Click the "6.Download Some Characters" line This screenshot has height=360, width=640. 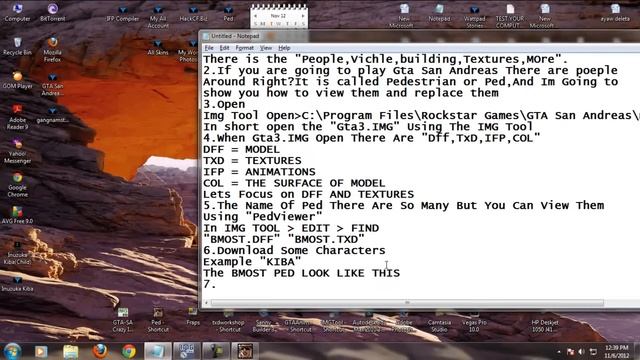[294, 250]
